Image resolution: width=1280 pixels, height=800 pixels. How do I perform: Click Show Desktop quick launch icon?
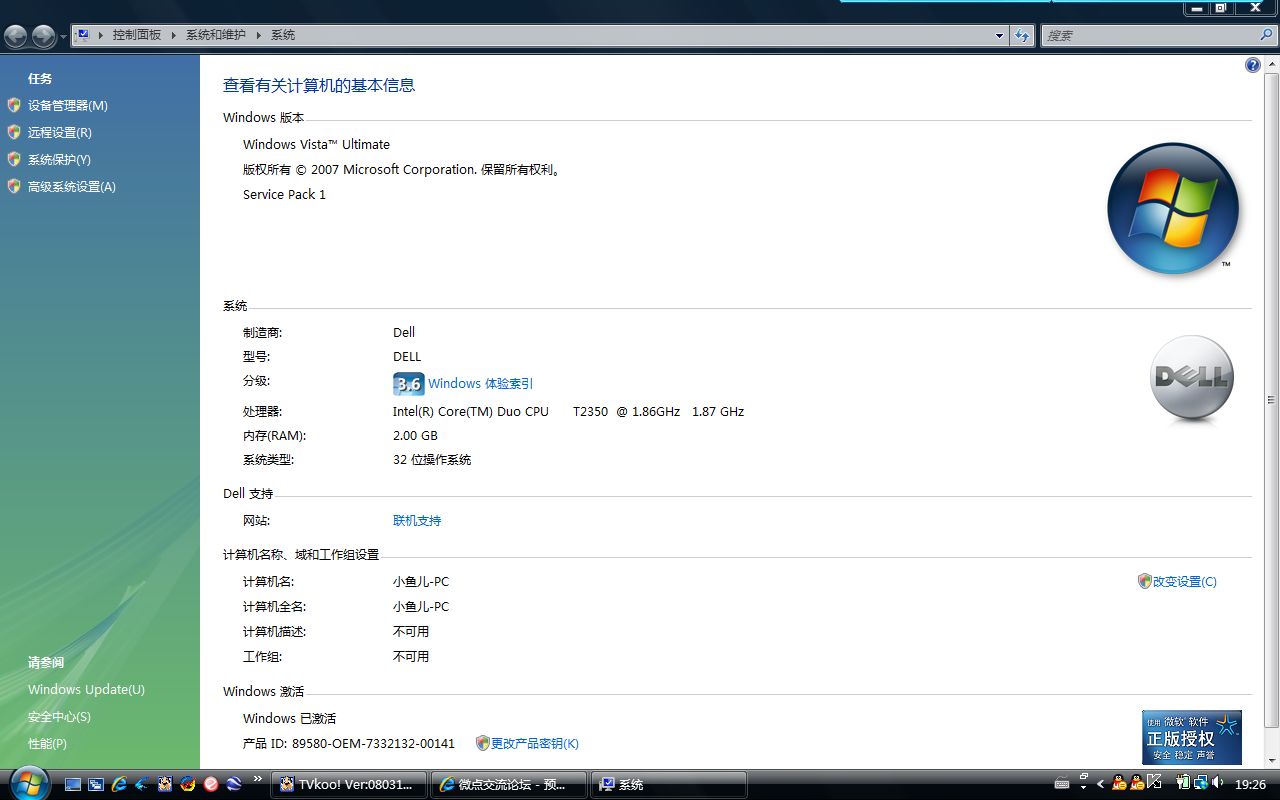tap(73, 784)
